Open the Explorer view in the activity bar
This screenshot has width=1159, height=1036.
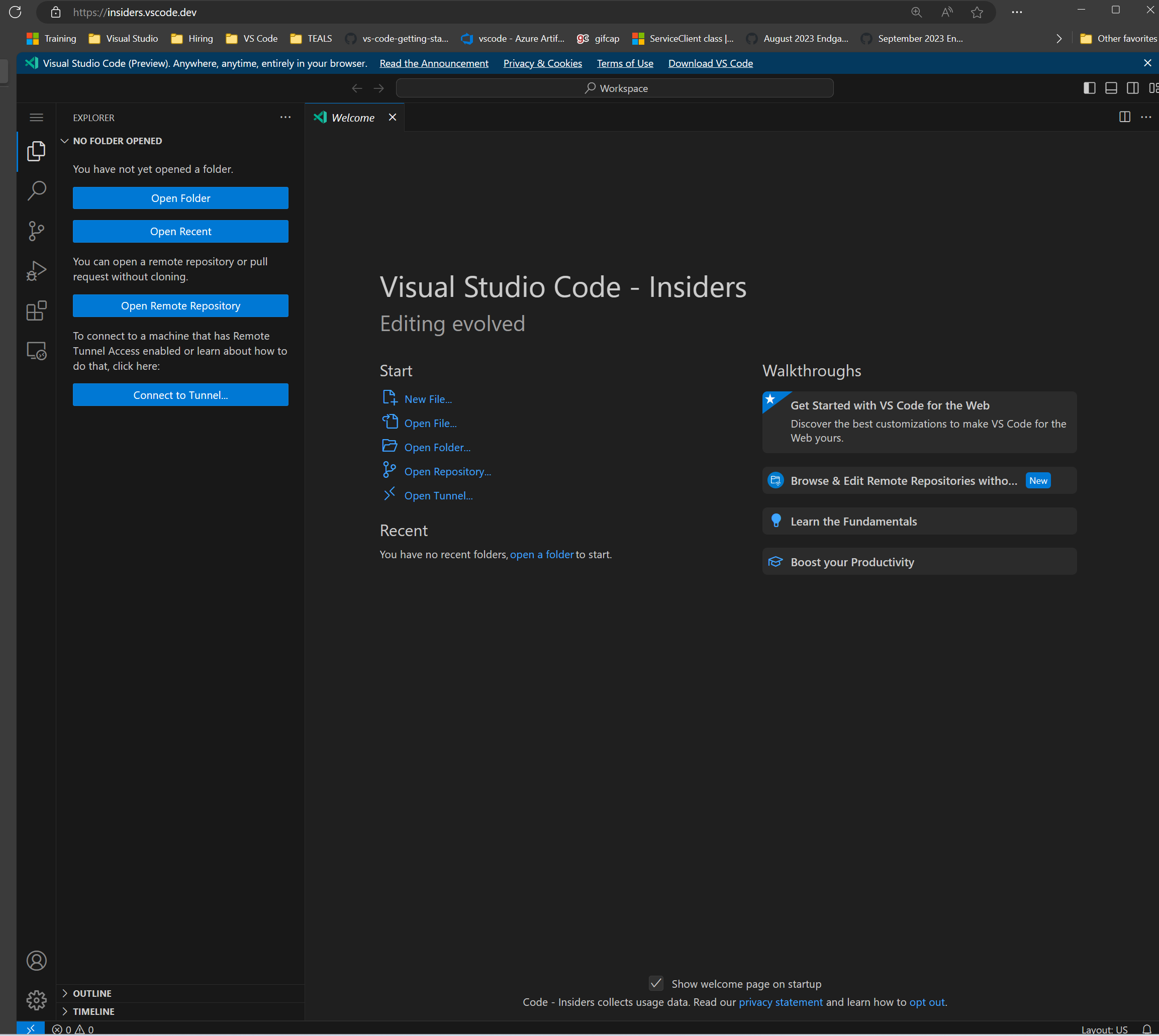click(x=36, y=151)
